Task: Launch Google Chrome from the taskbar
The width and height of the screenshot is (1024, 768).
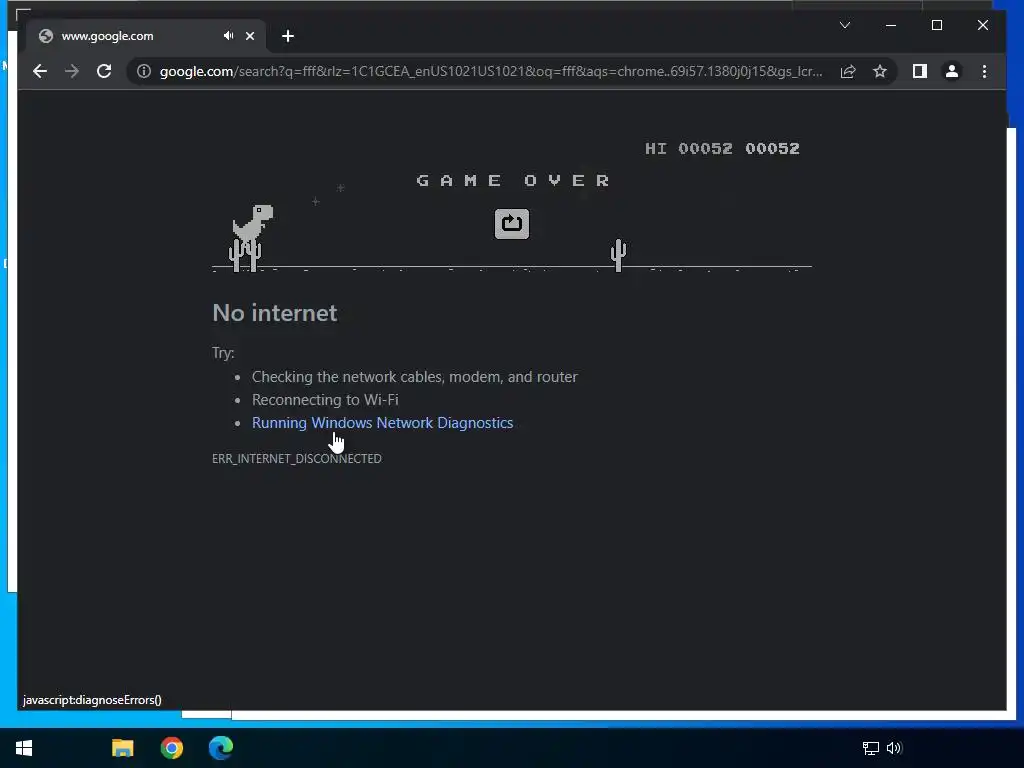Action: tap(172, 748)
